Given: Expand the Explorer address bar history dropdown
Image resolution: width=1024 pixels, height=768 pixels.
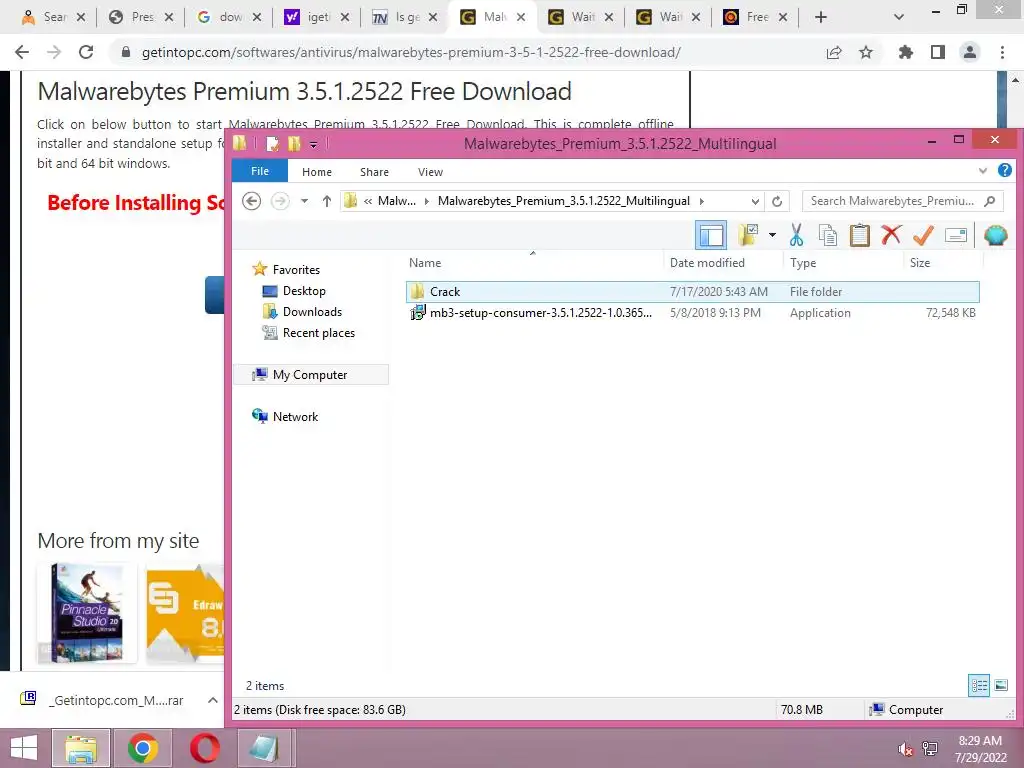Looking at the screenshot, I should tap(755, 201).
